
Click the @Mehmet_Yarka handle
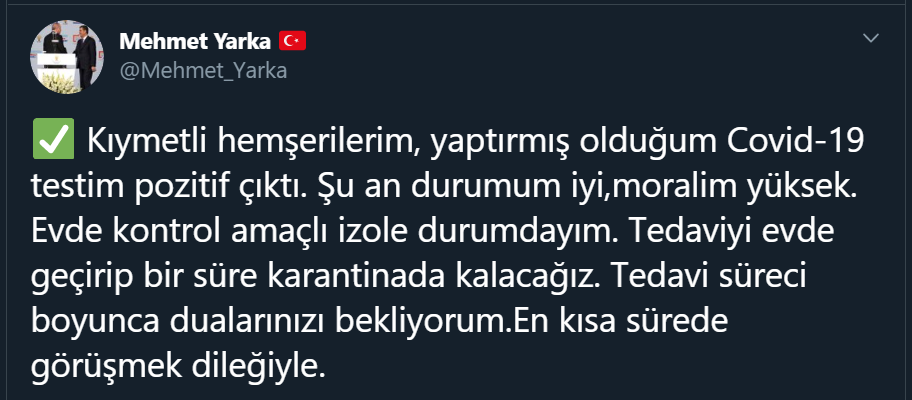[x=189, y=70]
